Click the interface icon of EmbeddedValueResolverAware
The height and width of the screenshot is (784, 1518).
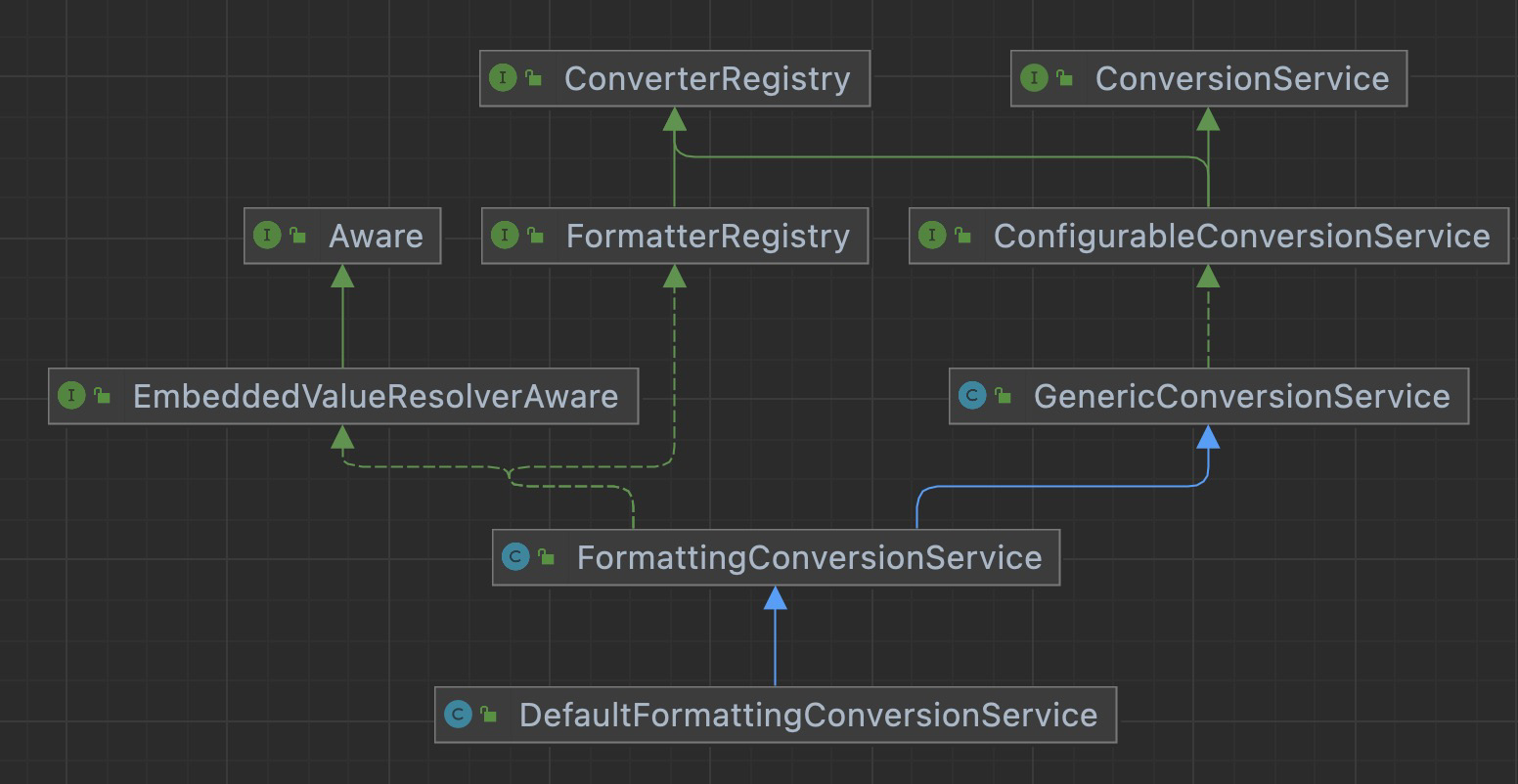(x=71, y=396)
